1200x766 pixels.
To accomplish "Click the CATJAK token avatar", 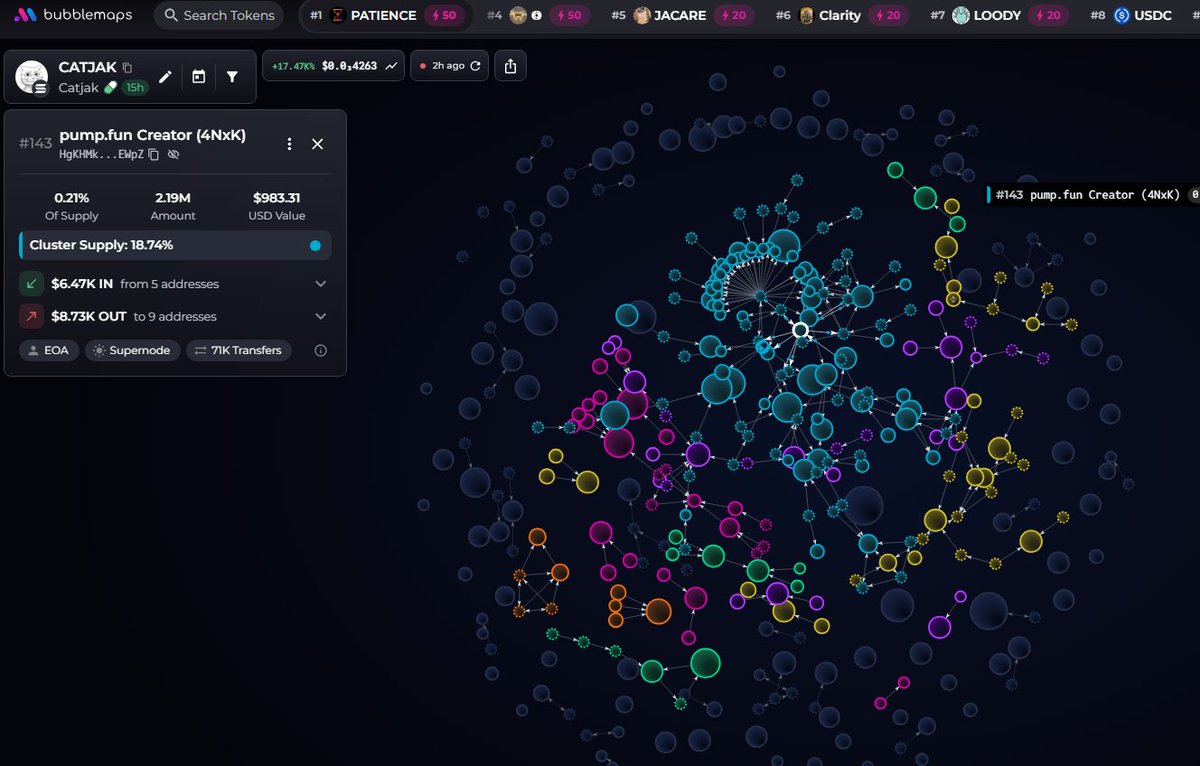I will click(x=33, y=77).
